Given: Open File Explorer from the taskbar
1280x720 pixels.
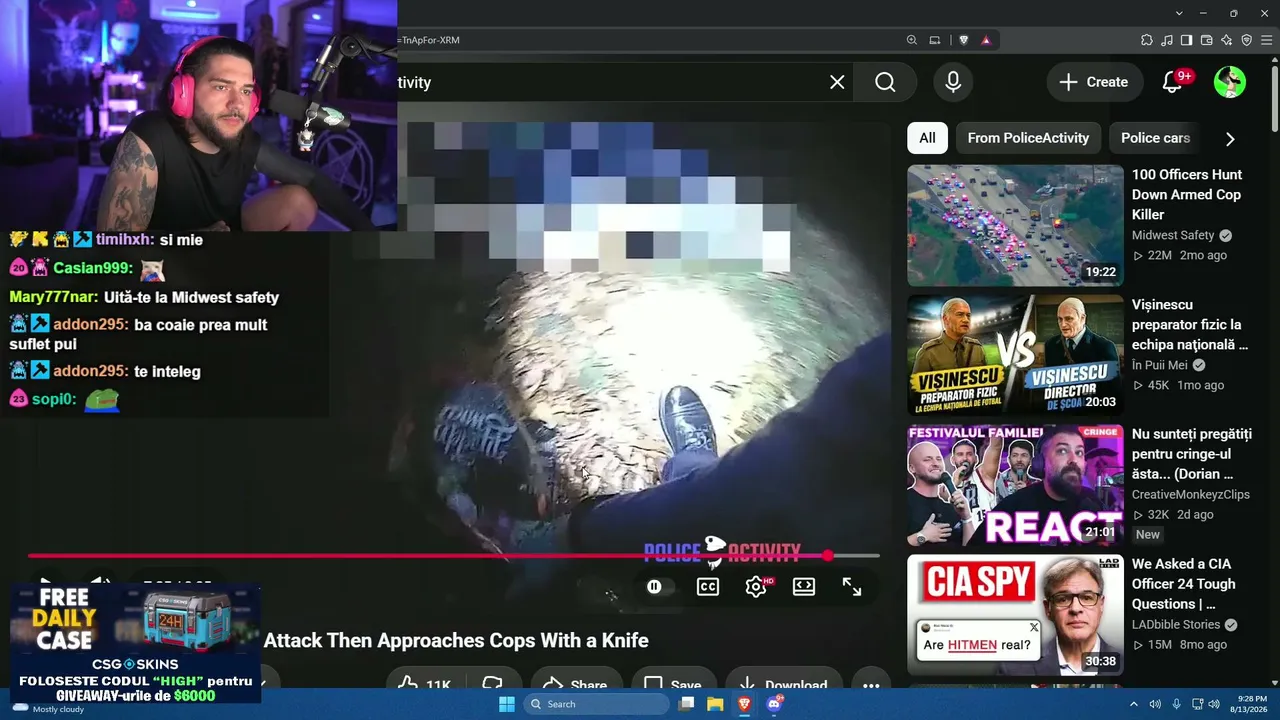Looking at the screenshot, I should [x=715, y=704].
